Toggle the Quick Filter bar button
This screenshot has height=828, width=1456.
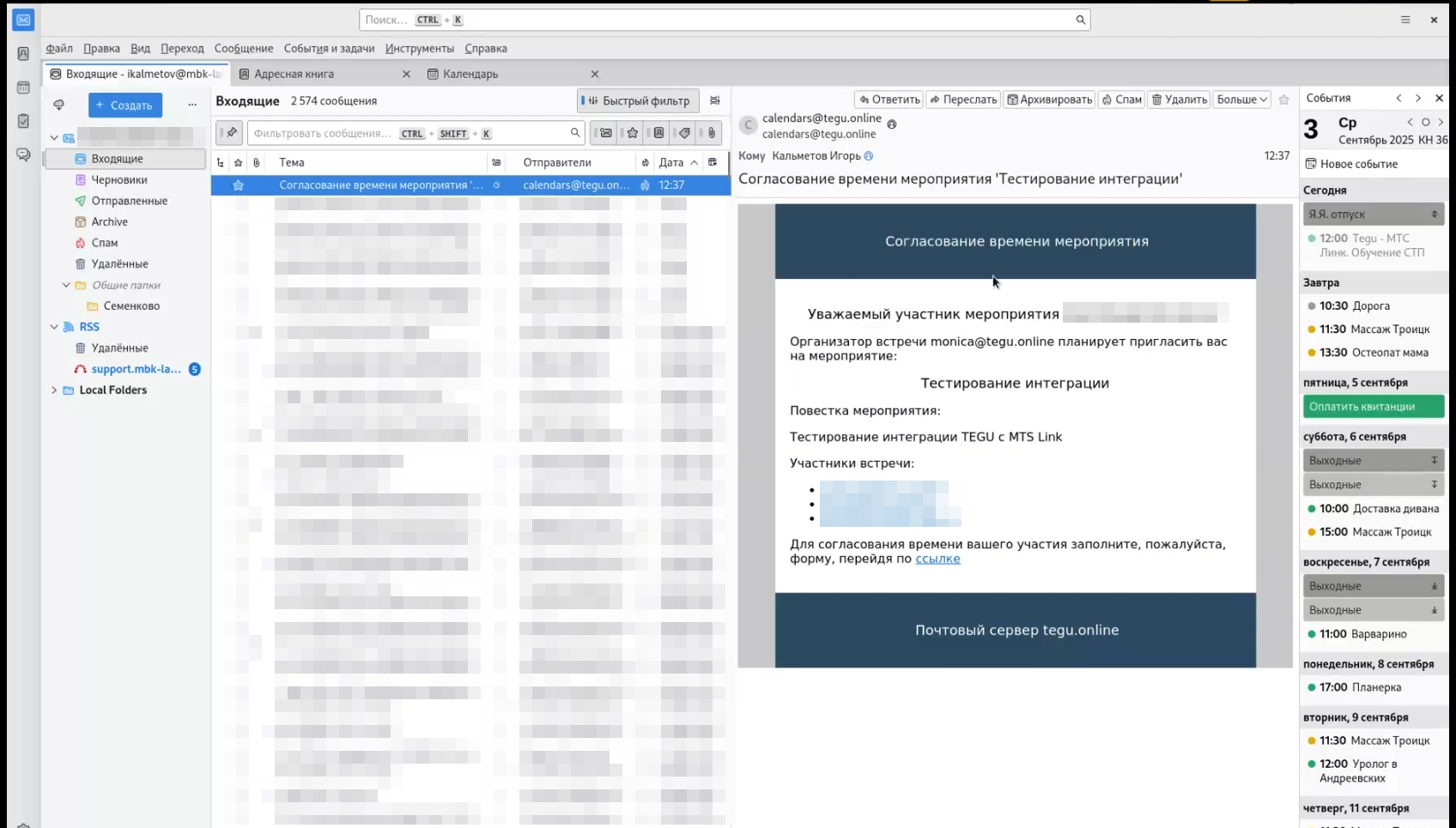(x=637, y=100)
